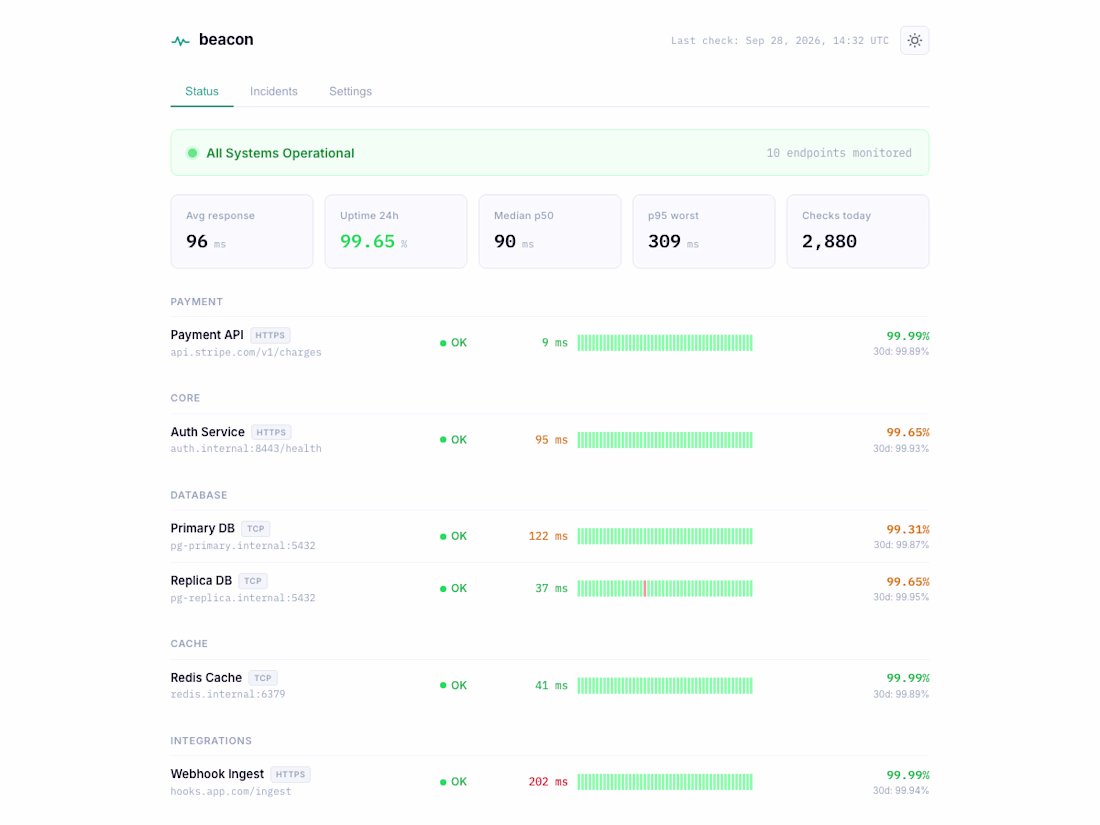The width and height of the screenshot is (1100, 825).
Task: Click the beacon pulse logo icon
Action: click(x=180, y=41)
